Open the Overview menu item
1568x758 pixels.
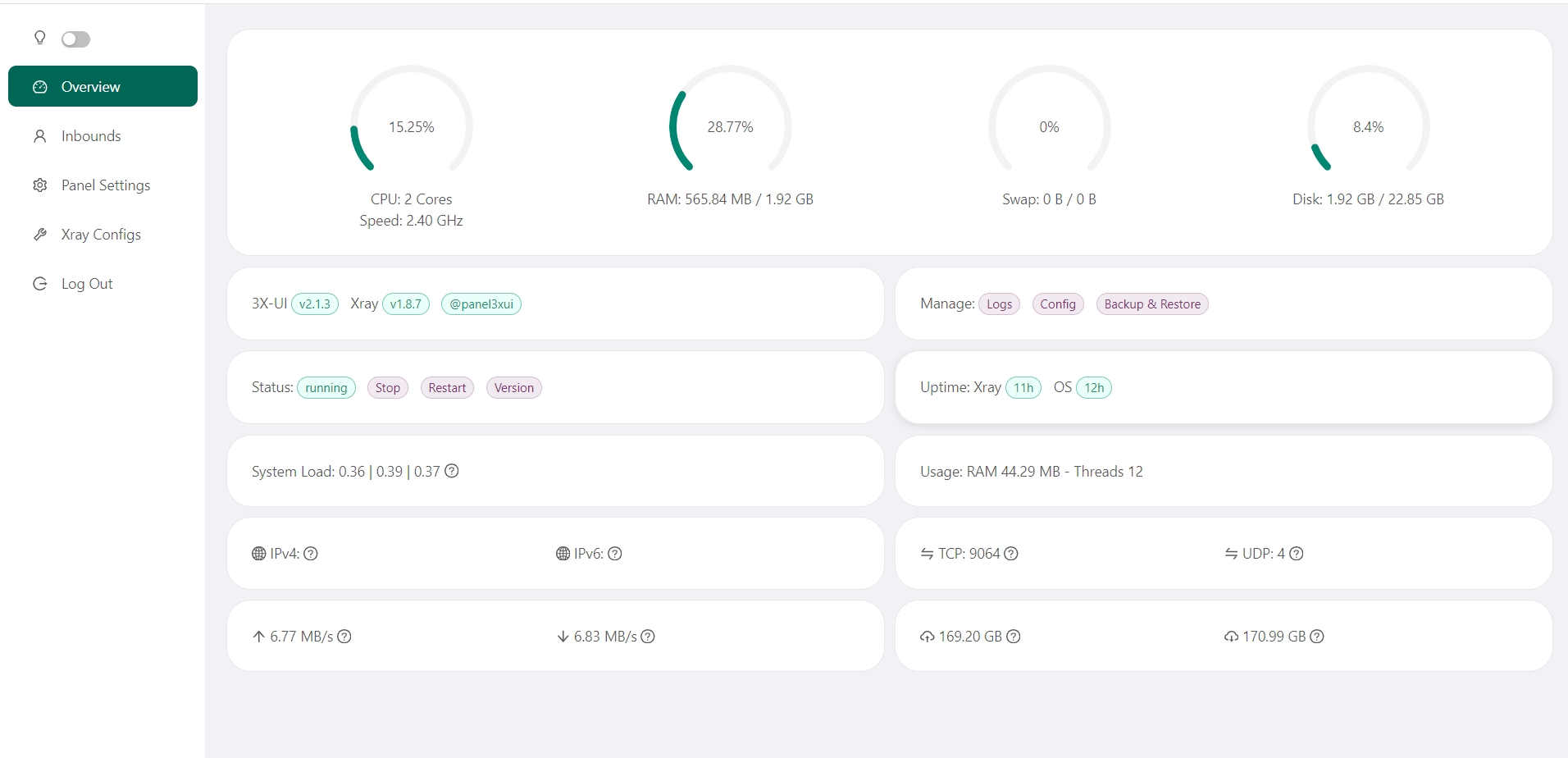point(103,86)
